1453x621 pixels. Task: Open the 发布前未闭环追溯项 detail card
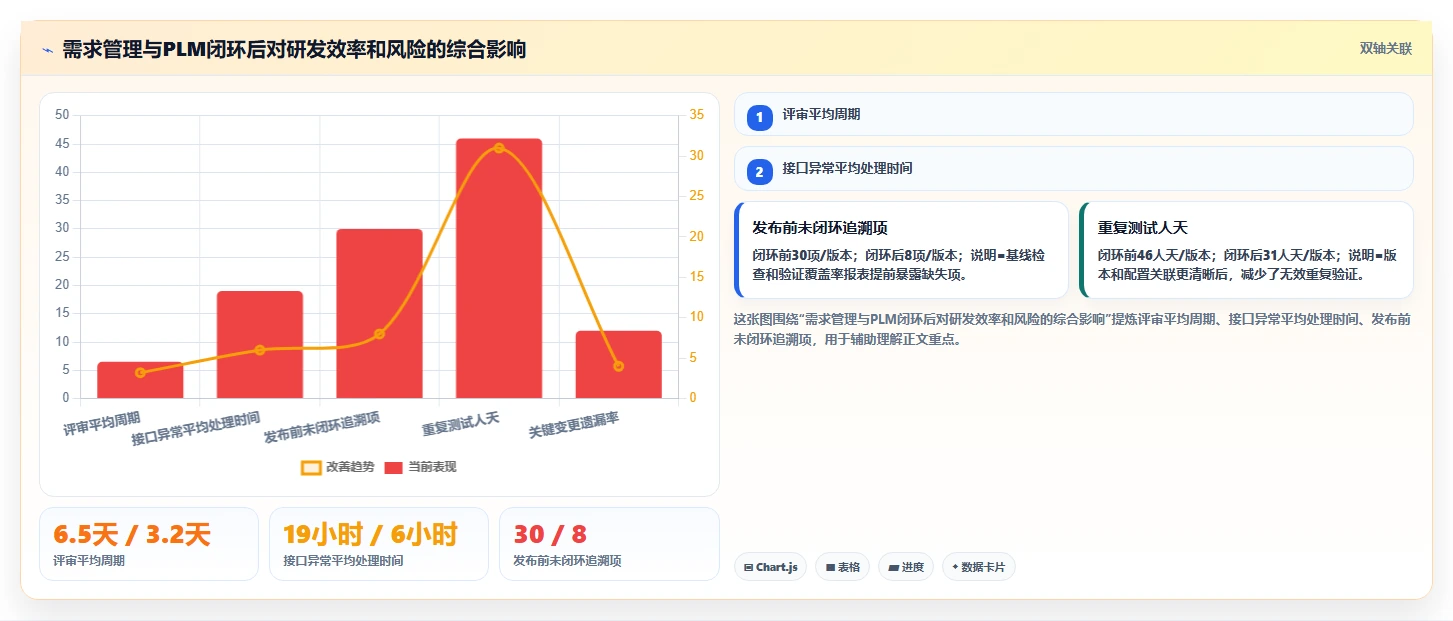point(901,250)
